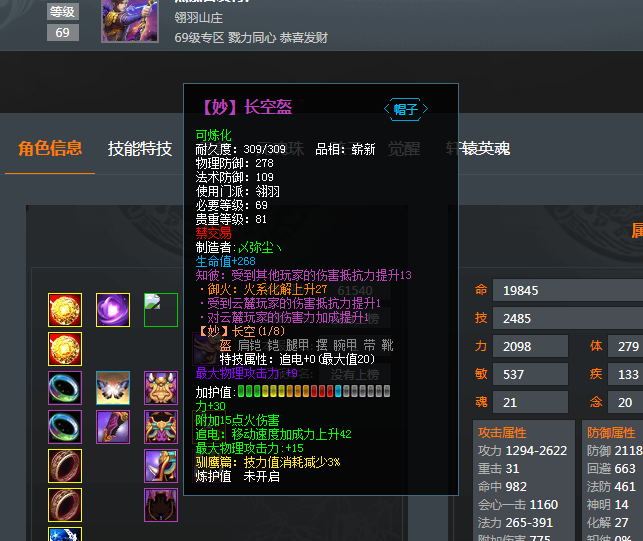Screen dimensions: 643x541
Task: Select the purple bracer equipment icon
Action: (x=113, y=427)
